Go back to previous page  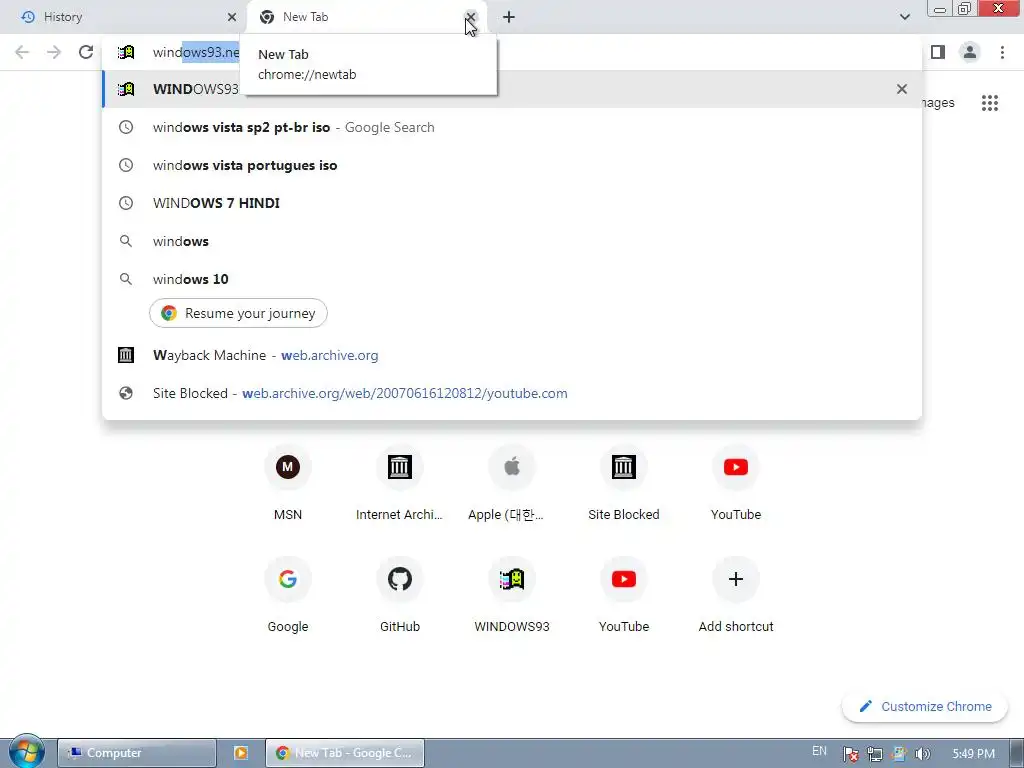(x=22, y=52)
